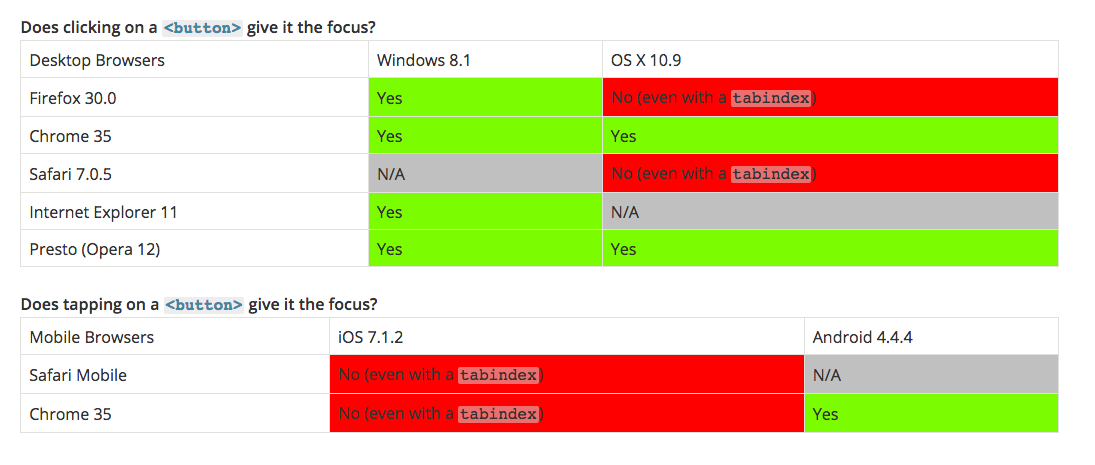1095x465 pixels.
Task: Select the iOS 7.1.2 column header
Action: (x=567, y=337)
